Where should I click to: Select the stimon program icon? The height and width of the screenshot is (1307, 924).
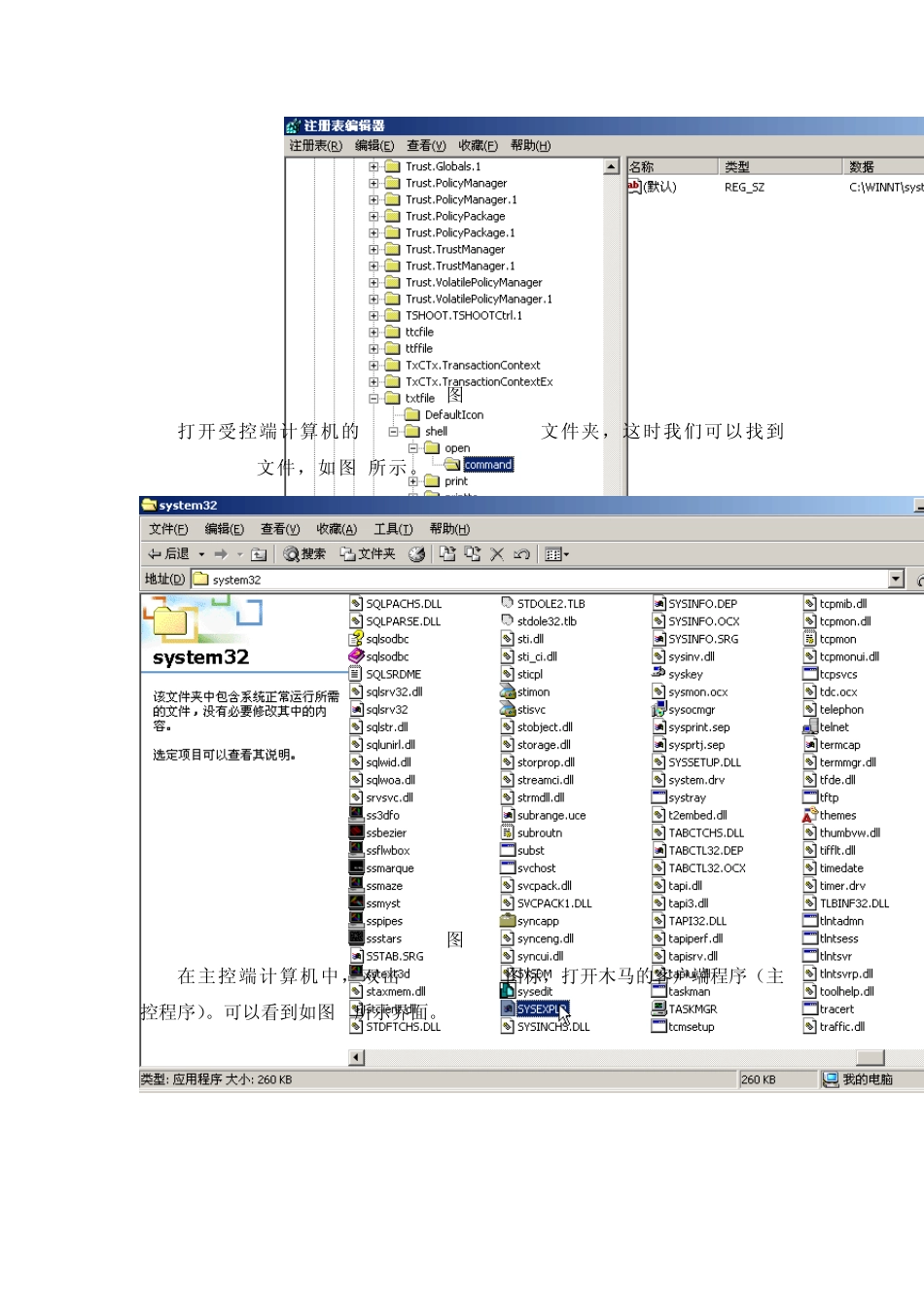tap(508, 692)
